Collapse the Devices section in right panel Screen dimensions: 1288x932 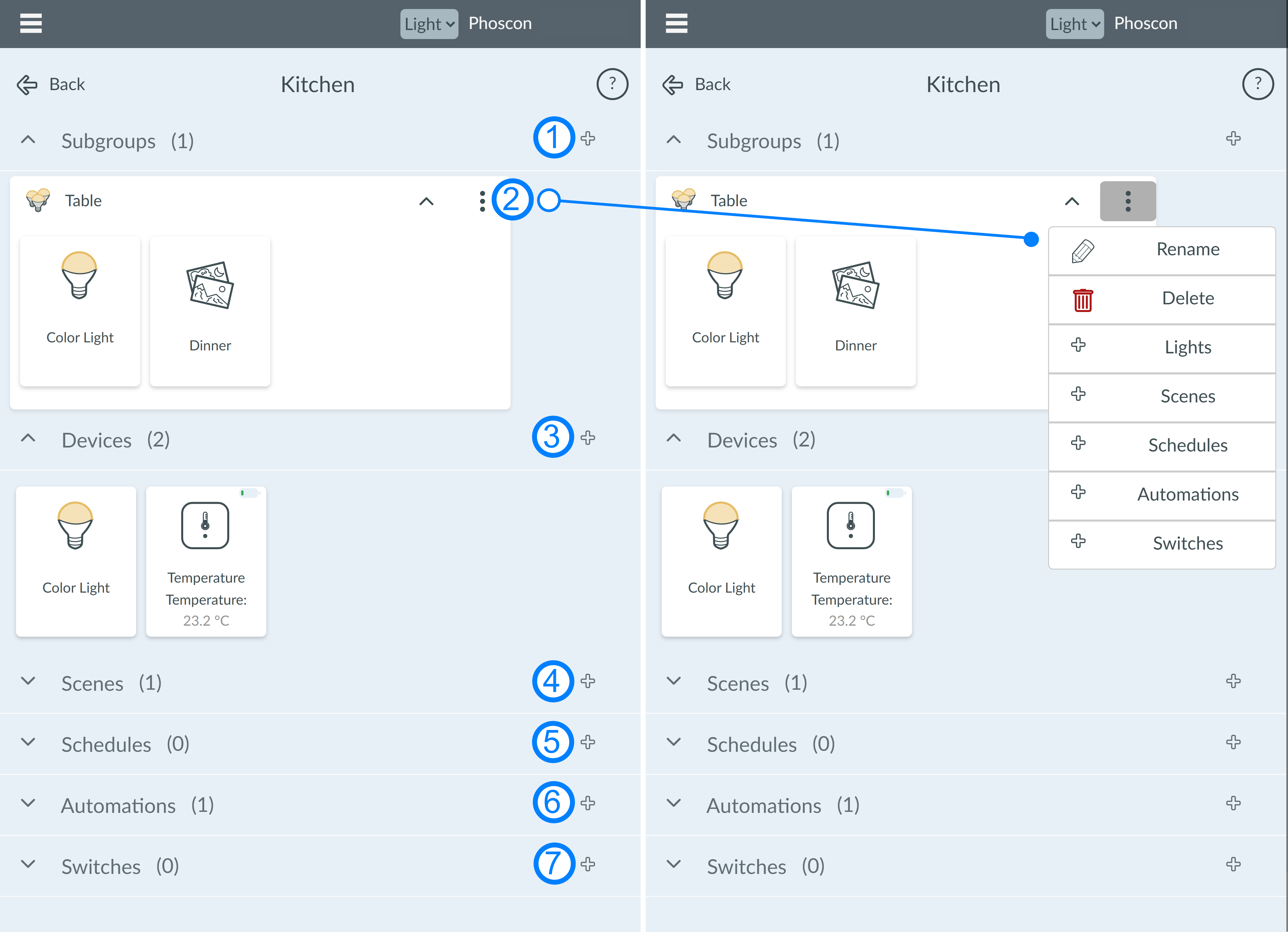coord(674,438)
